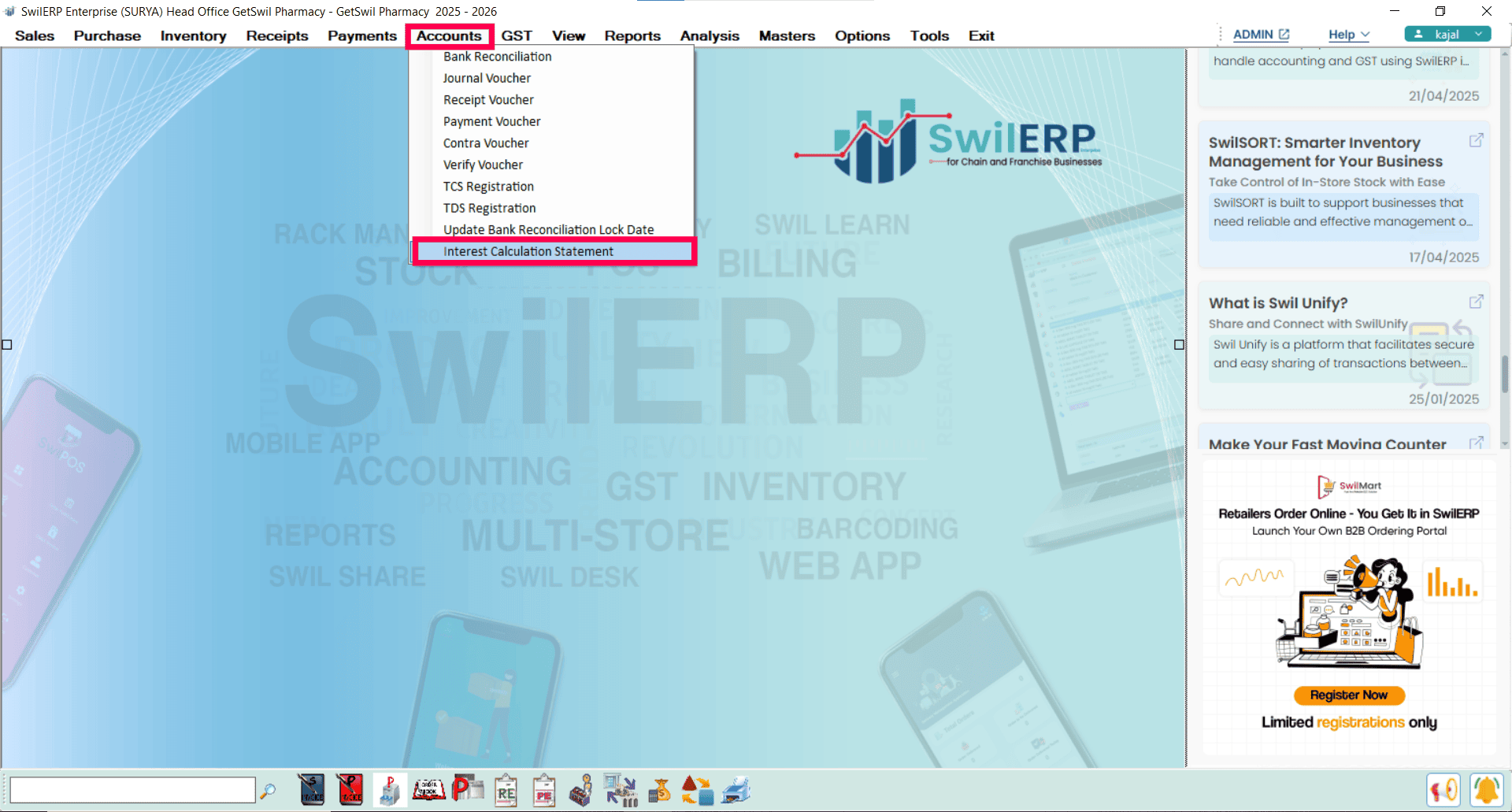
Task: Click the external link icon next to ADMIN
Action: [x=1284, y=35]
